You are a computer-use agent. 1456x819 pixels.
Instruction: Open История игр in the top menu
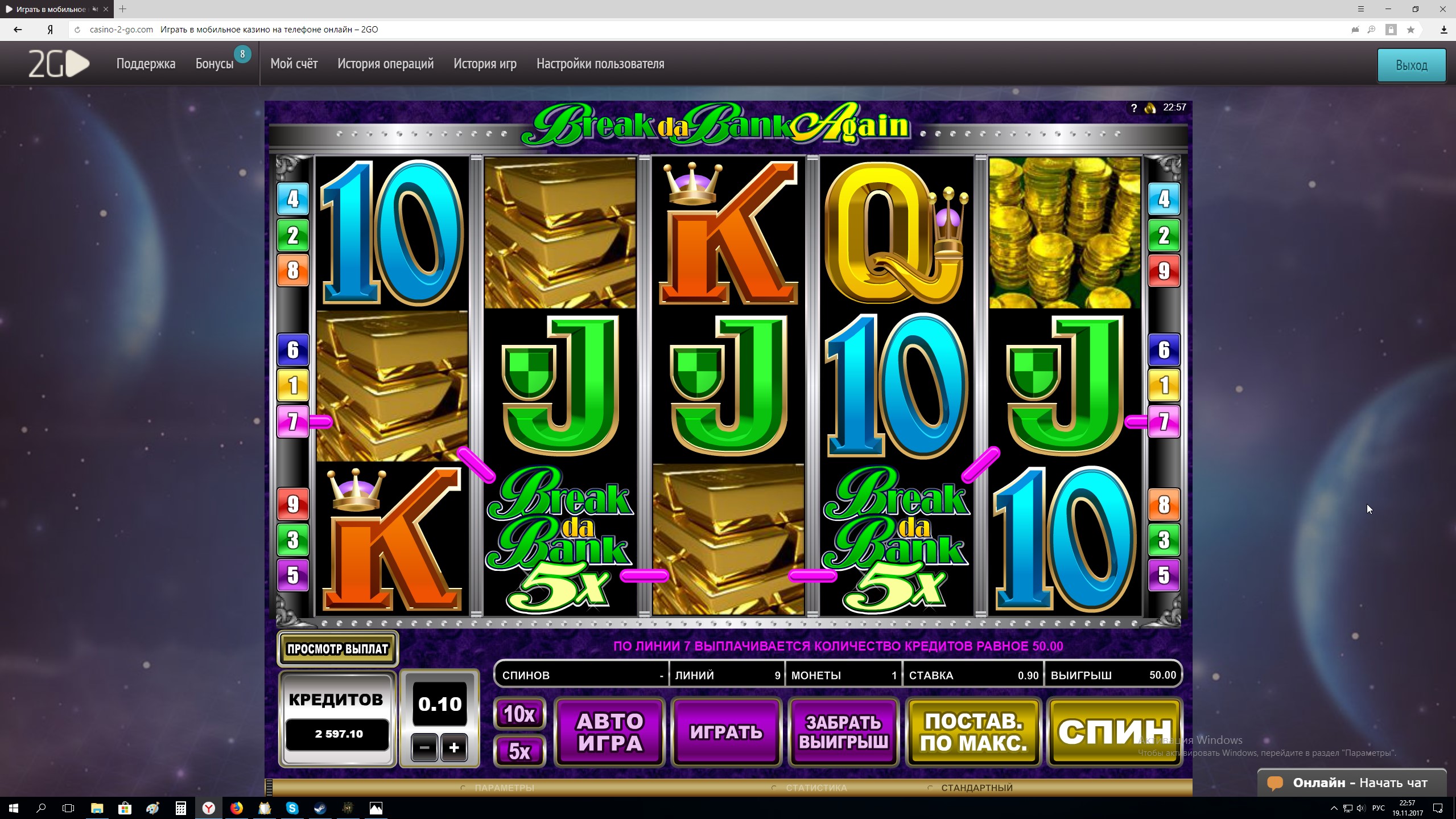[x=485, y=64]
